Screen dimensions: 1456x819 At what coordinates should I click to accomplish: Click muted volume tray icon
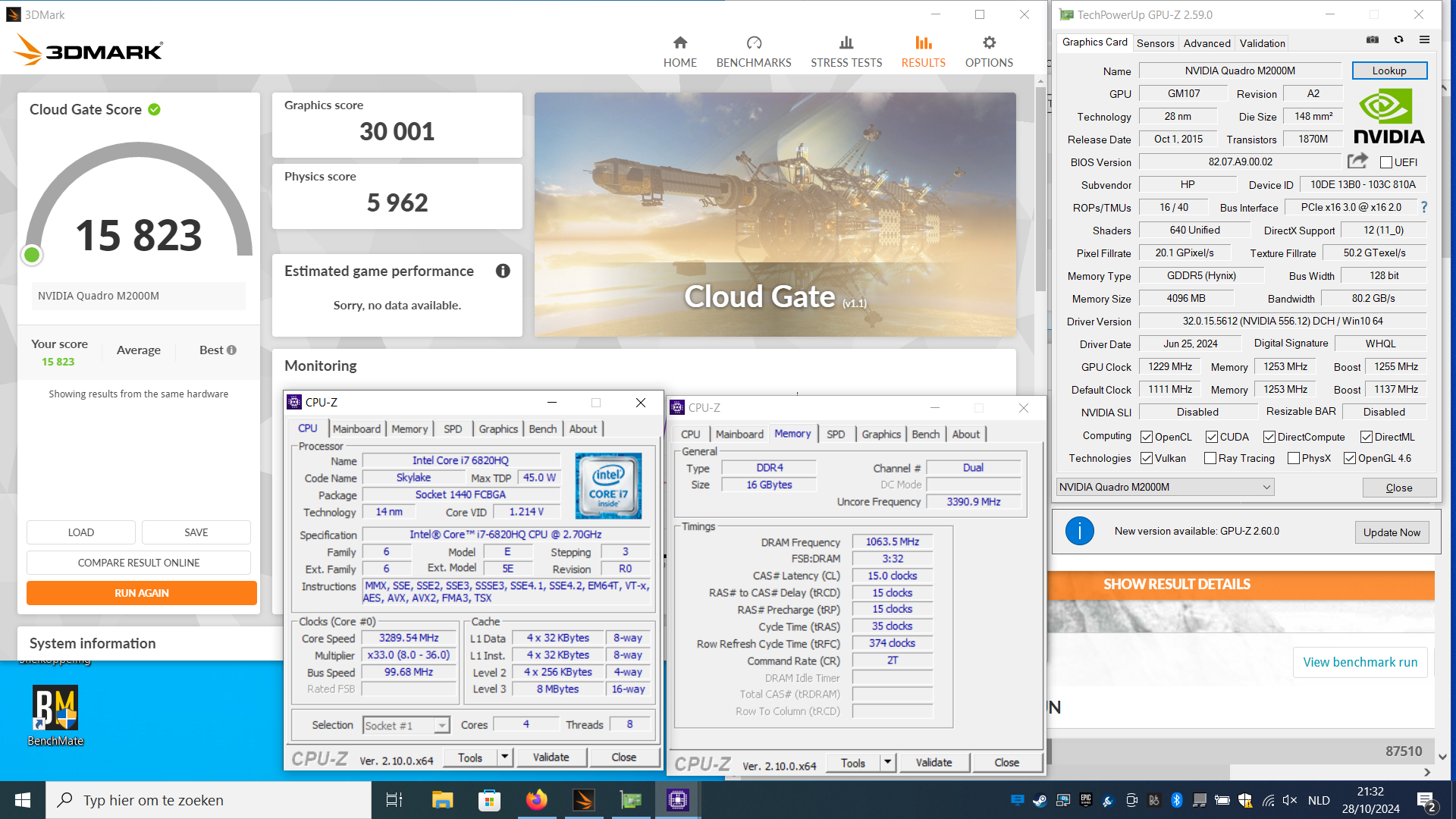(1290, 800)
